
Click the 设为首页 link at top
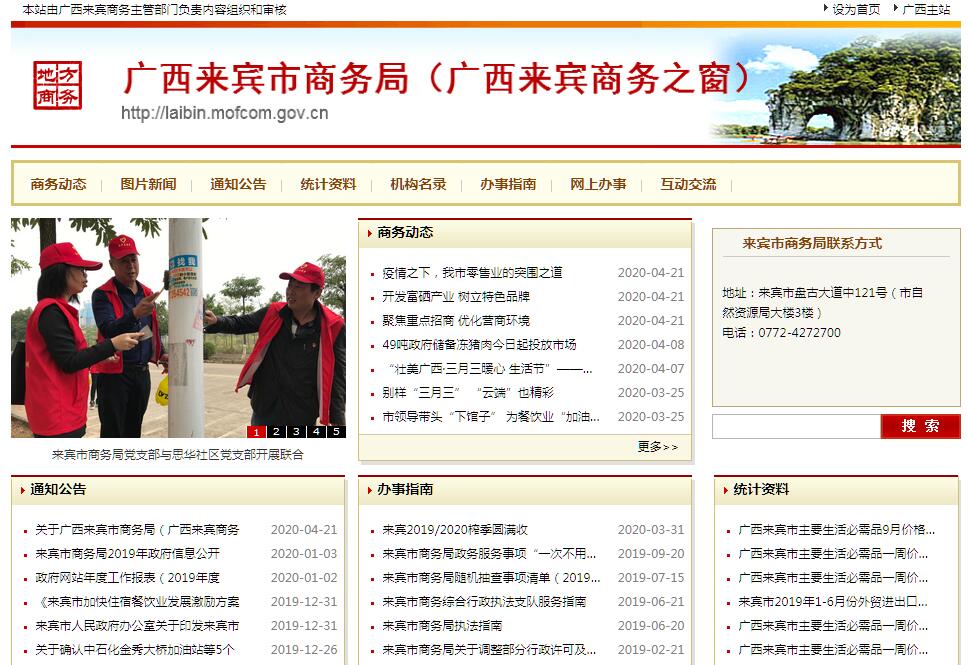(x=856, y=9)
